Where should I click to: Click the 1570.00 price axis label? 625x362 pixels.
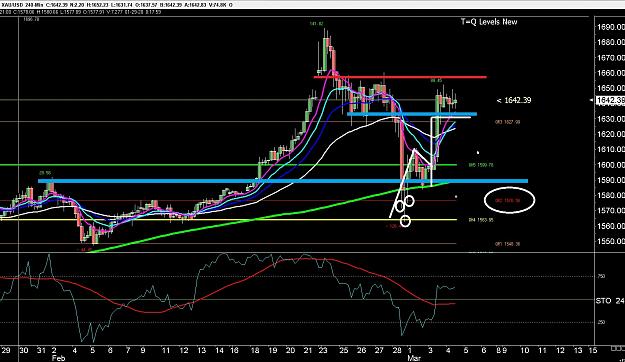611,211
